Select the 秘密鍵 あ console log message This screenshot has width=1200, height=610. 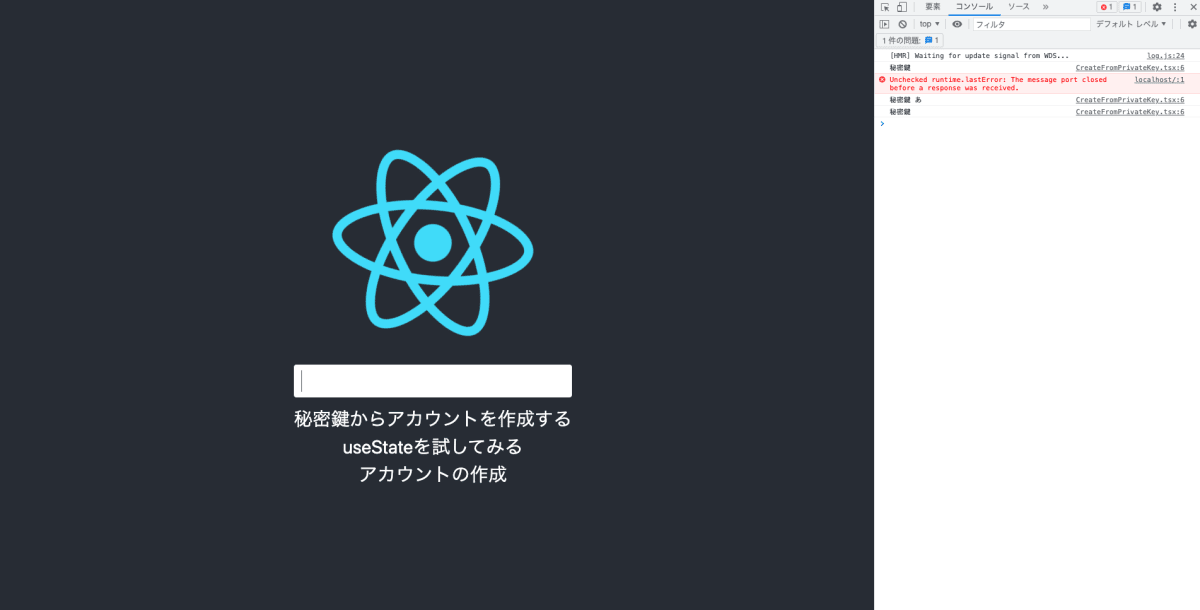pos(906,100)
